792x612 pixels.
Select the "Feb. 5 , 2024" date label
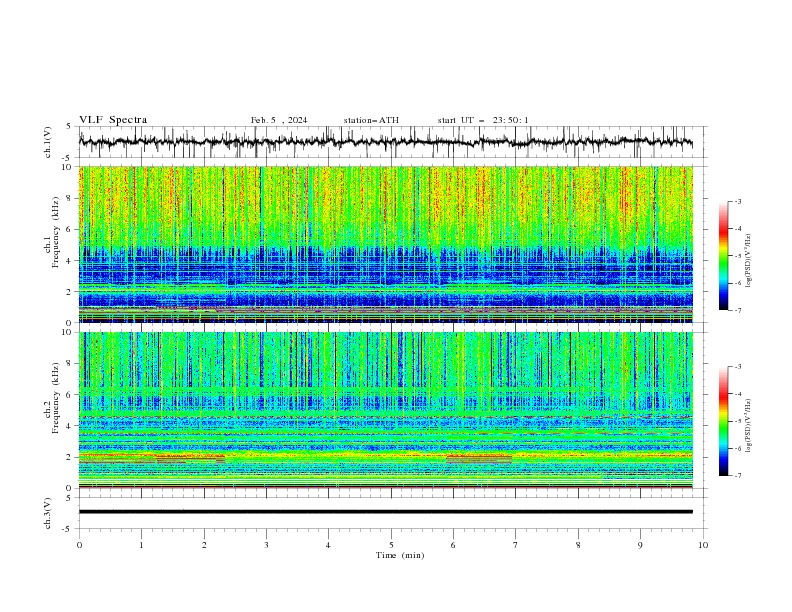point(279,120)
